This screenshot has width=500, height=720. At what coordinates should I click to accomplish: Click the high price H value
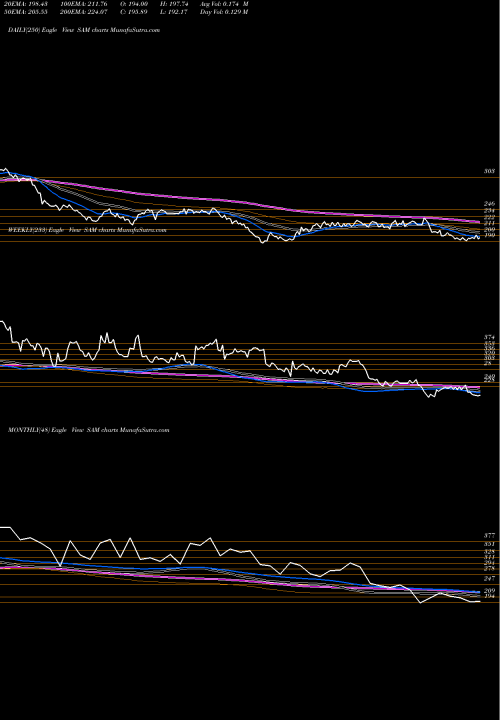[172, 4]
